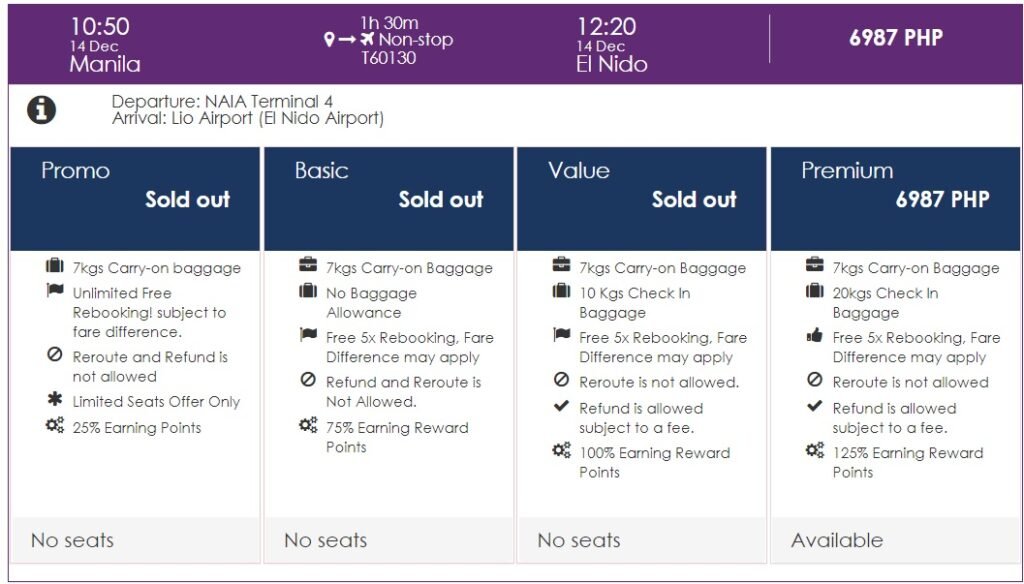Click the flag icon in Promo fare

[x=55, y=291]
